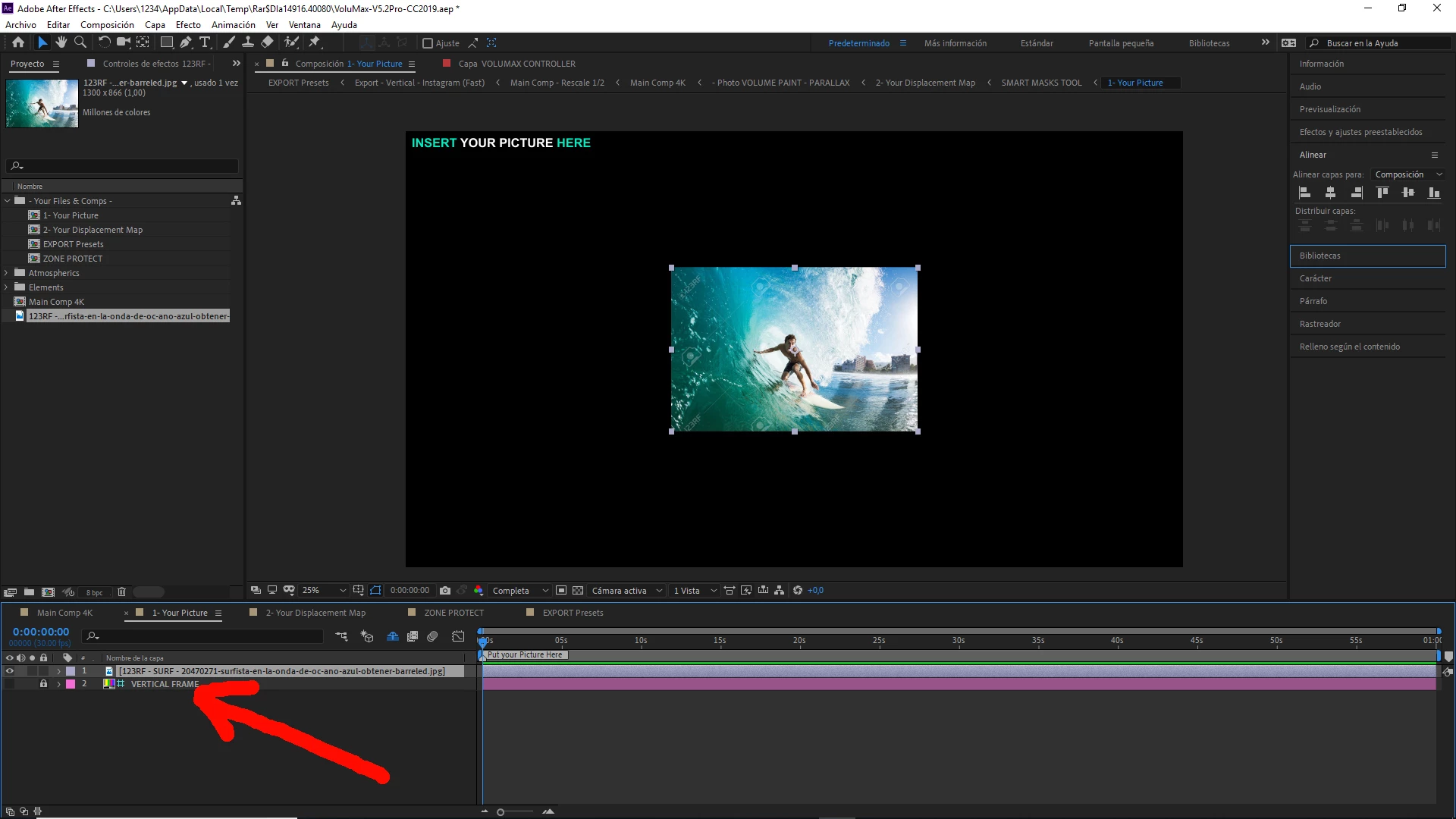This screenshot has width=1456, height=819.
Task: Select the Hand tool
Action: coord(61,42)
